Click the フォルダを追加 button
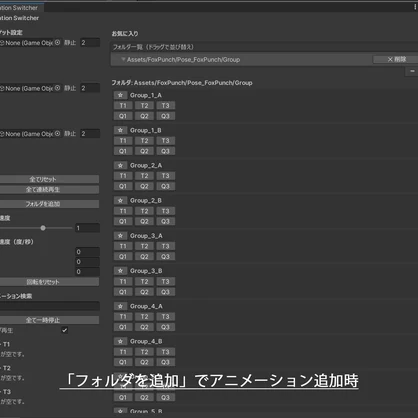The height and width of the screenshot is (418, 418). pos(49,204)
